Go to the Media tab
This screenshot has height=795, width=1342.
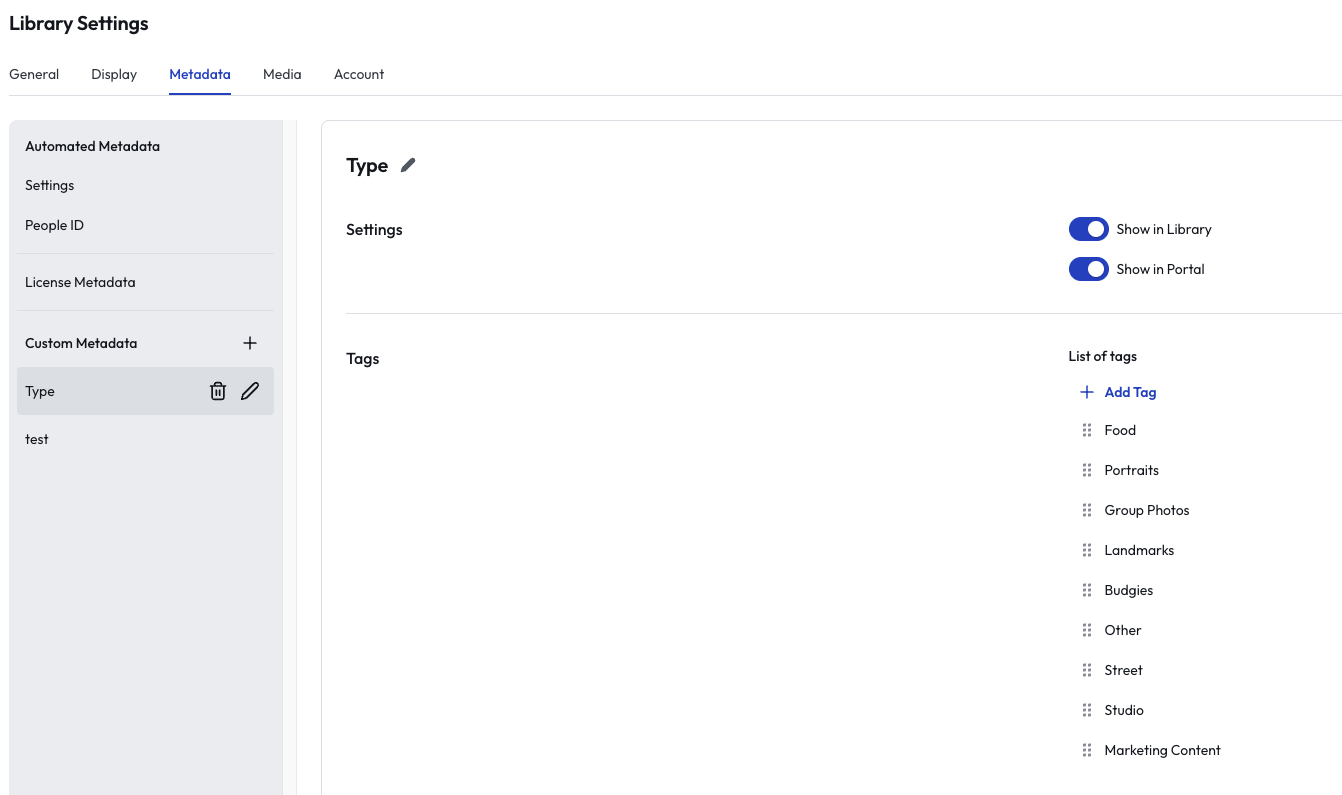pyautogui.click(x=282, y=74)
